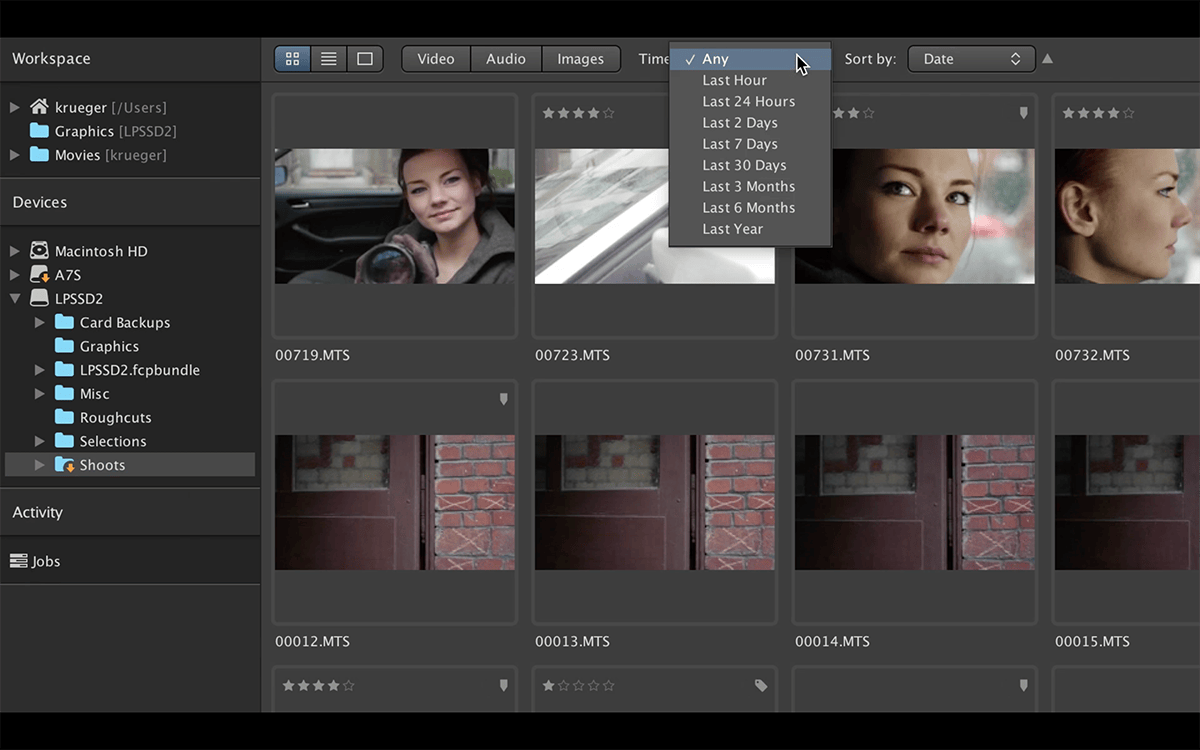
Task: Select the 00719.MTS clip thumbnail
Action: (395, 216)
